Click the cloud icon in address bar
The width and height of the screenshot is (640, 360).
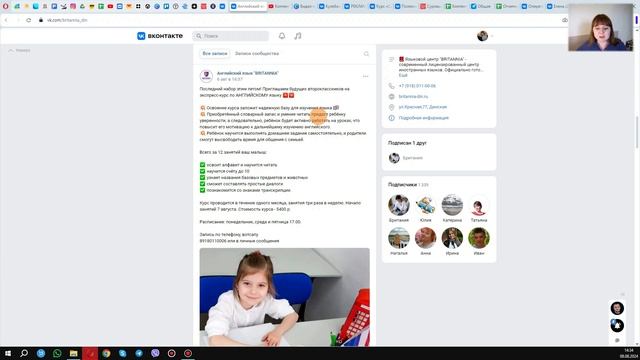565,20
